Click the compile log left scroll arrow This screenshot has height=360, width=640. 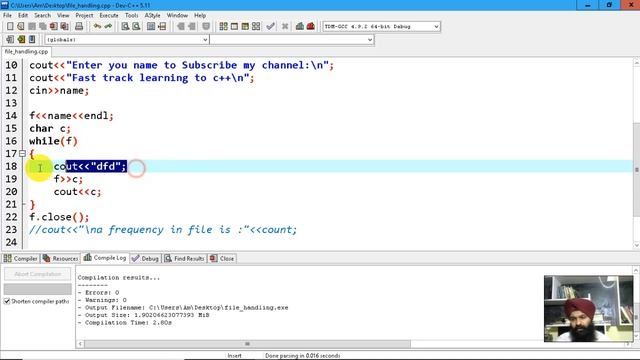click(80, 344)
